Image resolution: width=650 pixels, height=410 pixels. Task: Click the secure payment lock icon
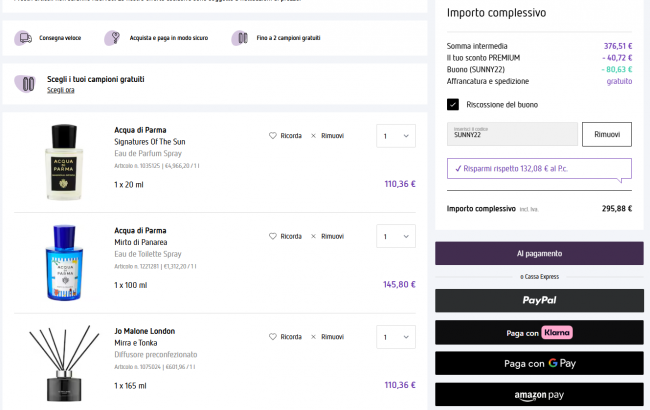tap(112, 38)
